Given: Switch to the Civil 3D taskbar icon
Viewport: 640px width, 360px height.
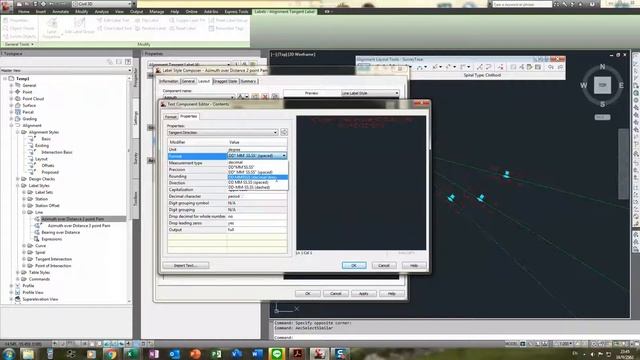Looking at the screenshot, I should pyautogui.click(x=319, y=354).
